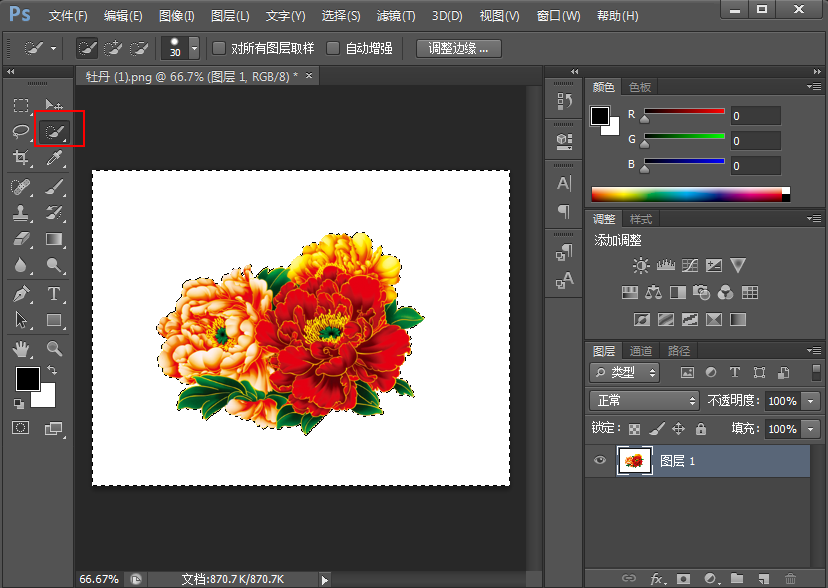
Task: Switch to the 通道 tab
Action: click(641, 351)
